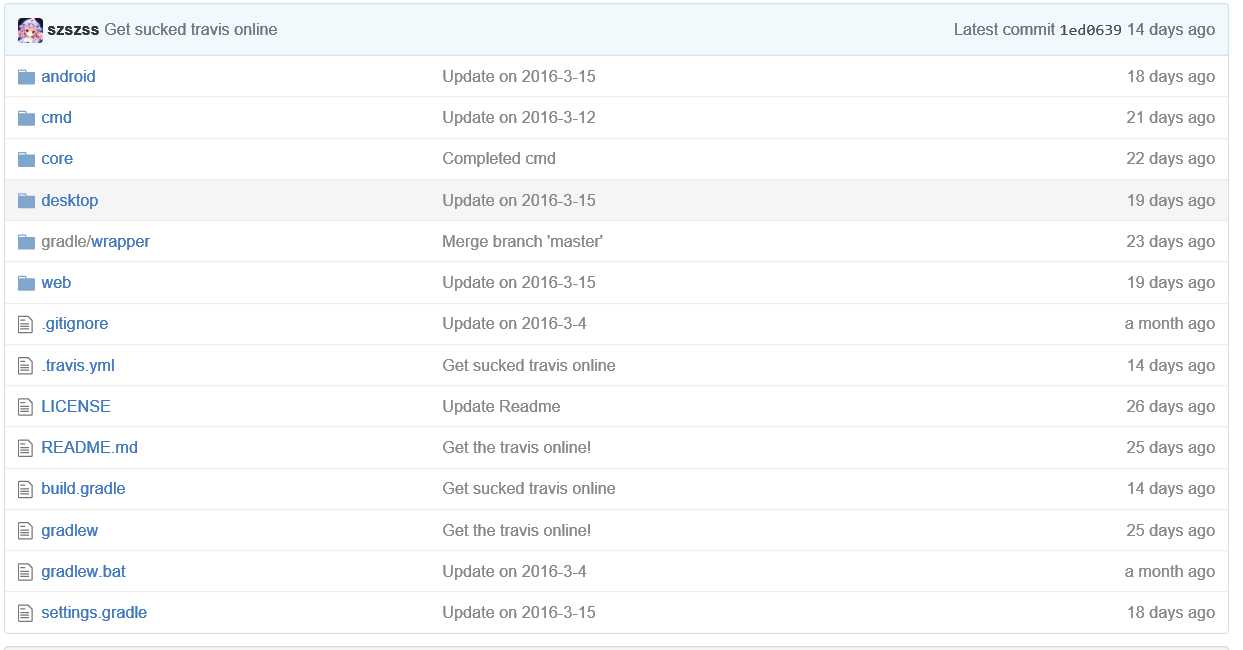Open README.md commit 'Get the travis online!'
The width and height of the screenshot is (1243, 650).
pyautogui.click(x=517, y=448)
